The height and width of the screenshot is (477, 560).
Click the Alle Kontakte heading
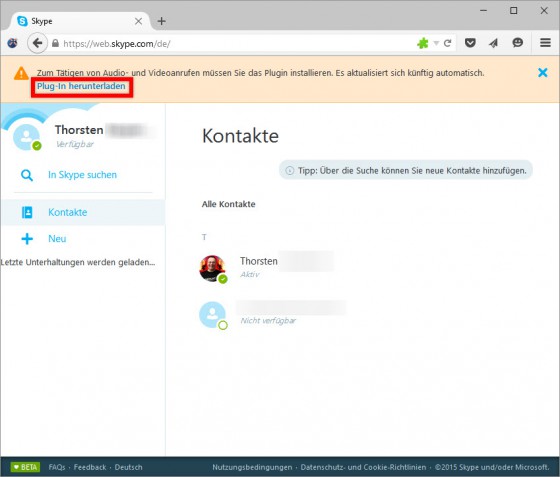click(x=229, y=204)
